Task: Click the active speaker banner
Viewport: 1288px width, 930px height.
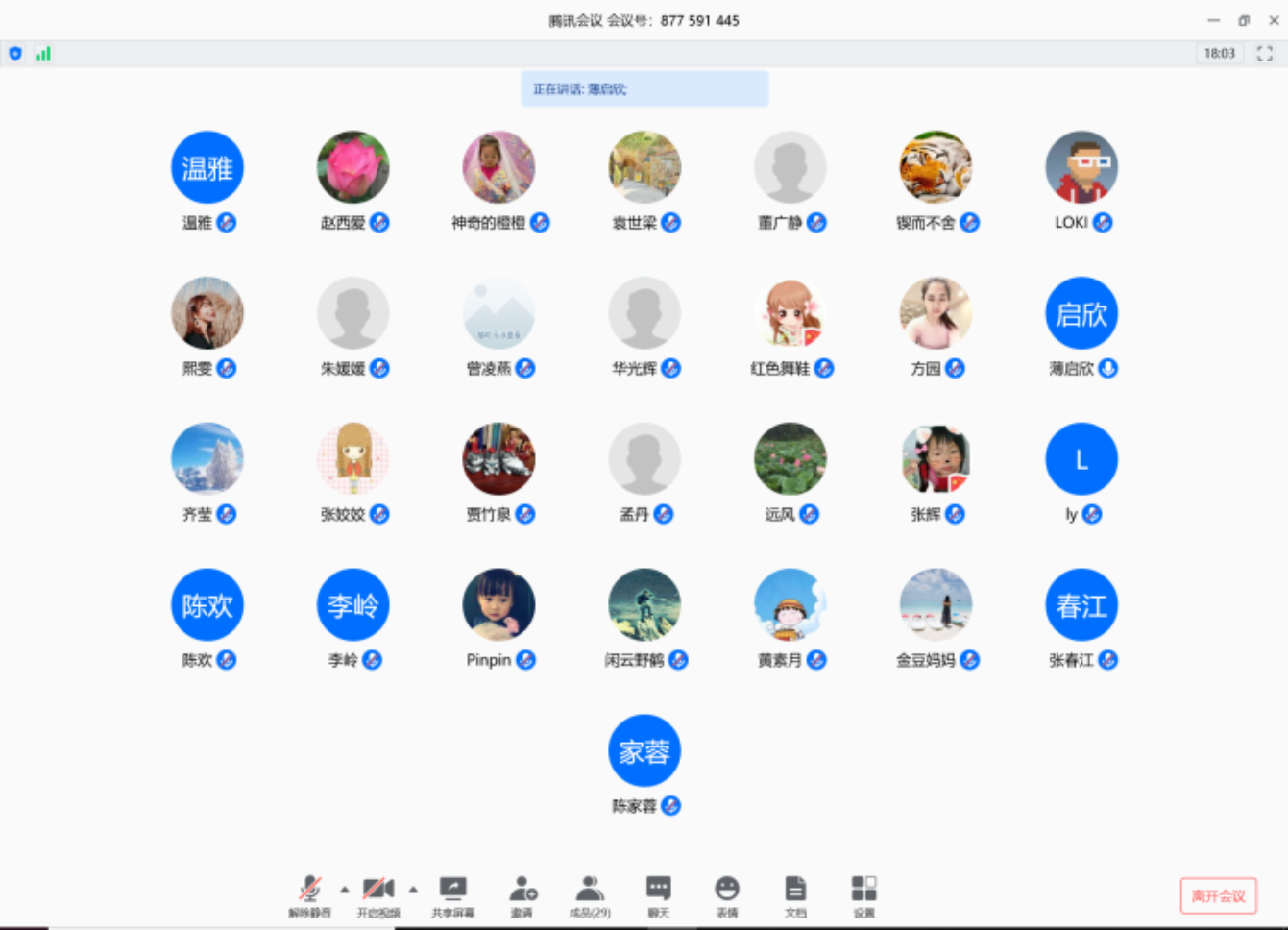Action: pyautogui.click(x=644, y=89)
